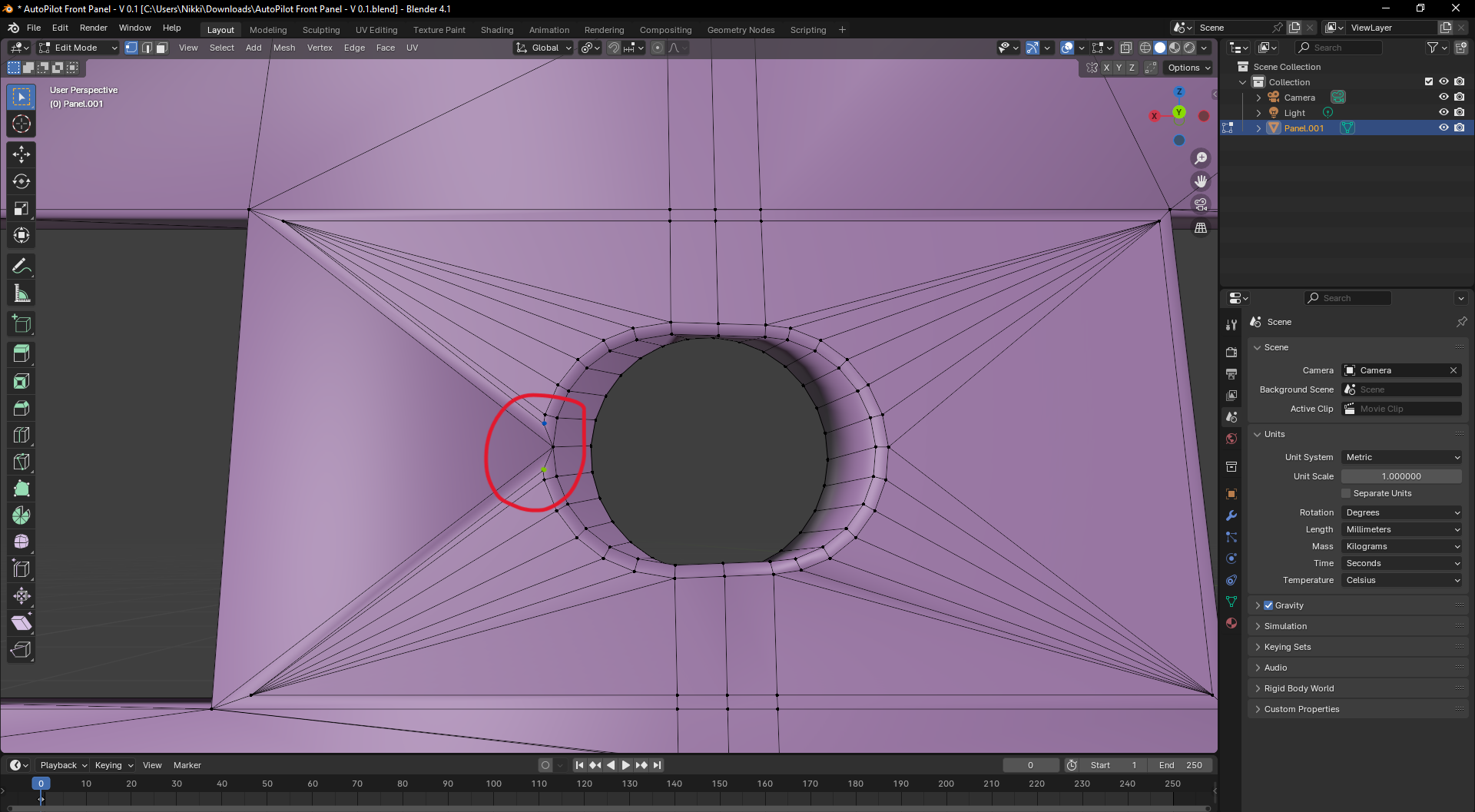Toggle the camera view icon
Image resolution: width=1475 pixels, height=812 pixels.
coord(1201,204)
